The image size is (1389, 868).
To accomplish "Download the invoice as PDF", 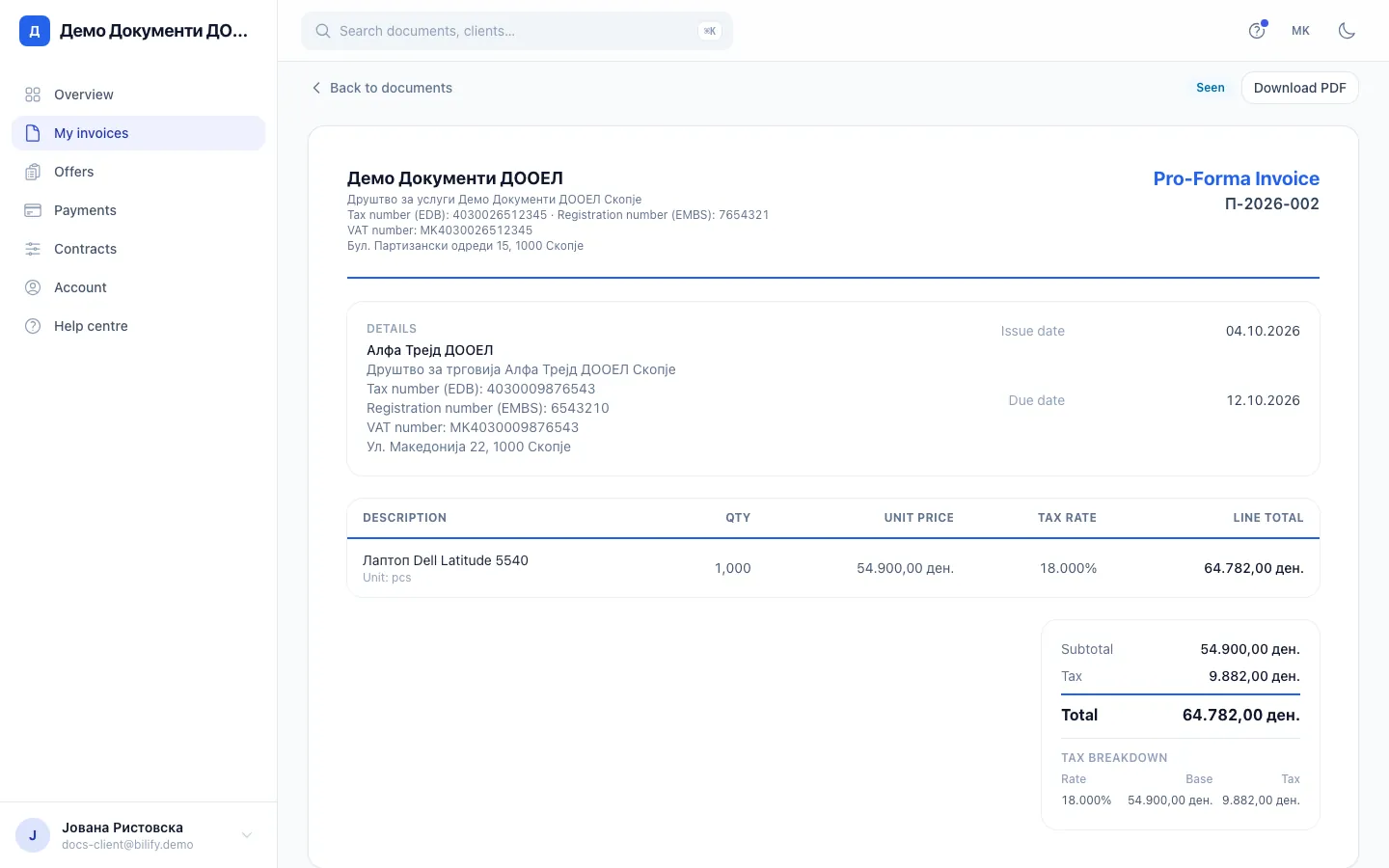I will click(x=1299, y=88).
